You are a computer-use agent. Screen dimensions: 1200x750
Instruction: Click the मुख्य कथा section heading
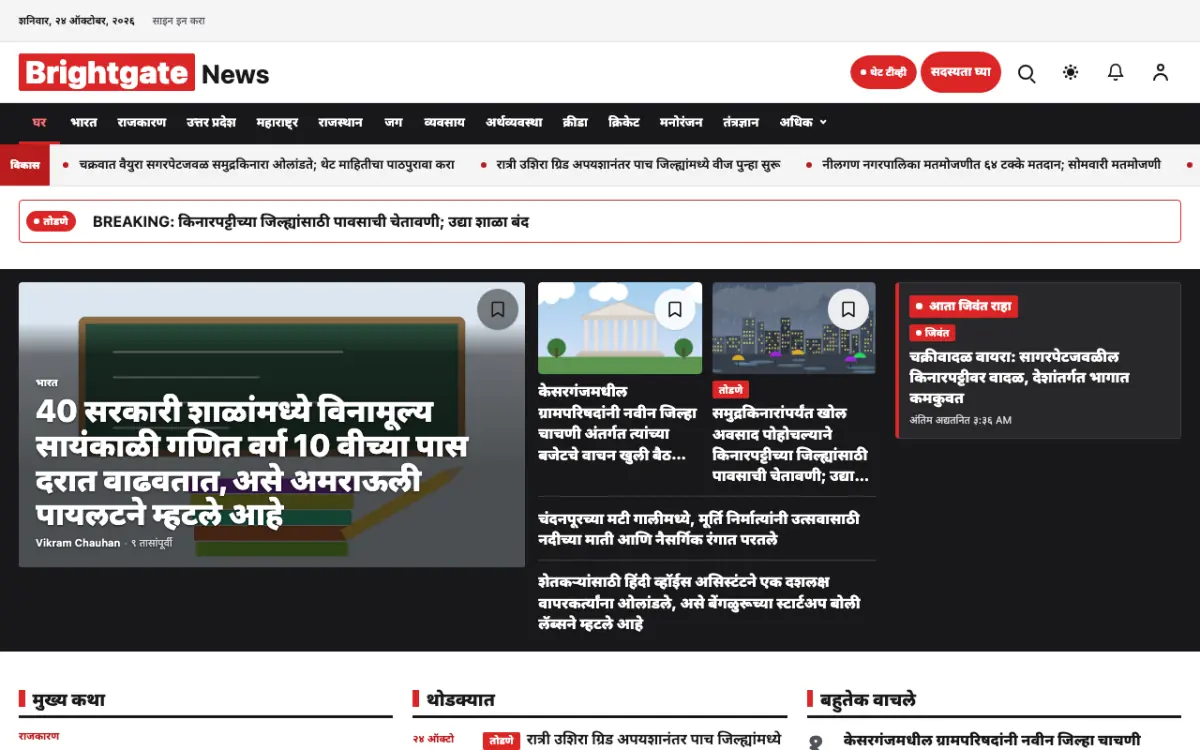[68, 699]
